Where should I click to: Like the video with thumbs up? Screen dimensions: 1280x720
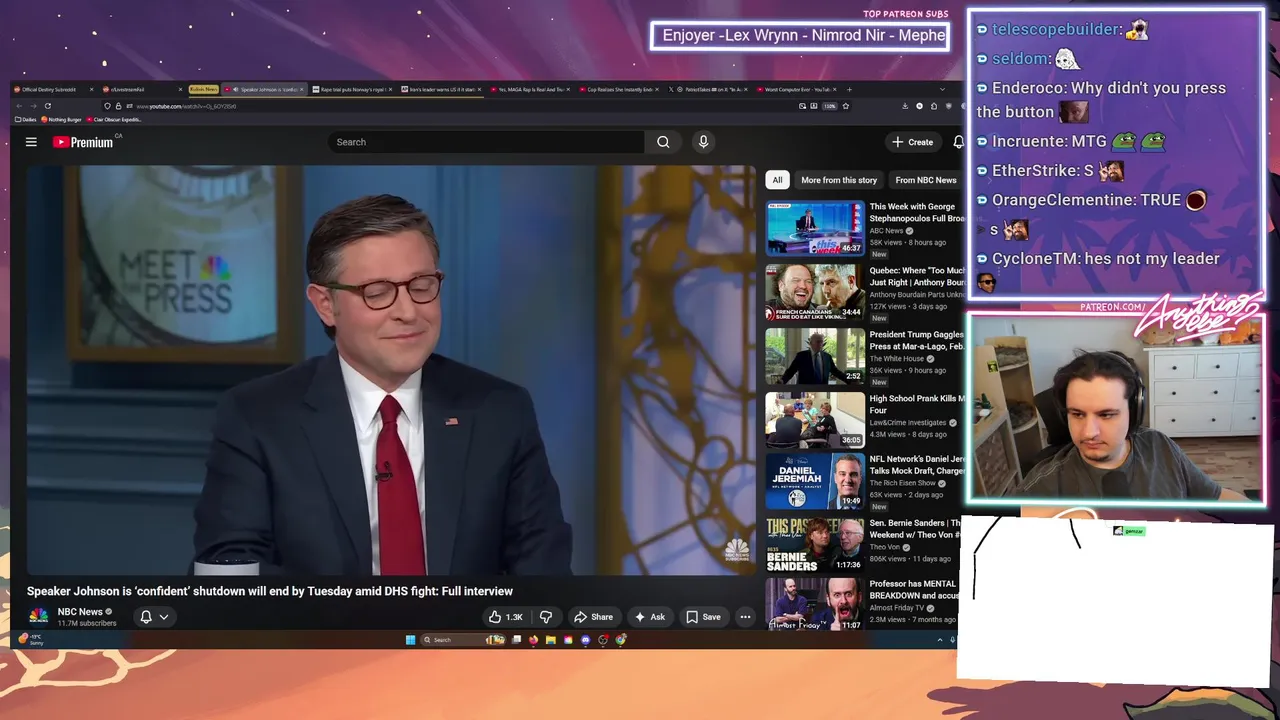click(x=506, y=617)
